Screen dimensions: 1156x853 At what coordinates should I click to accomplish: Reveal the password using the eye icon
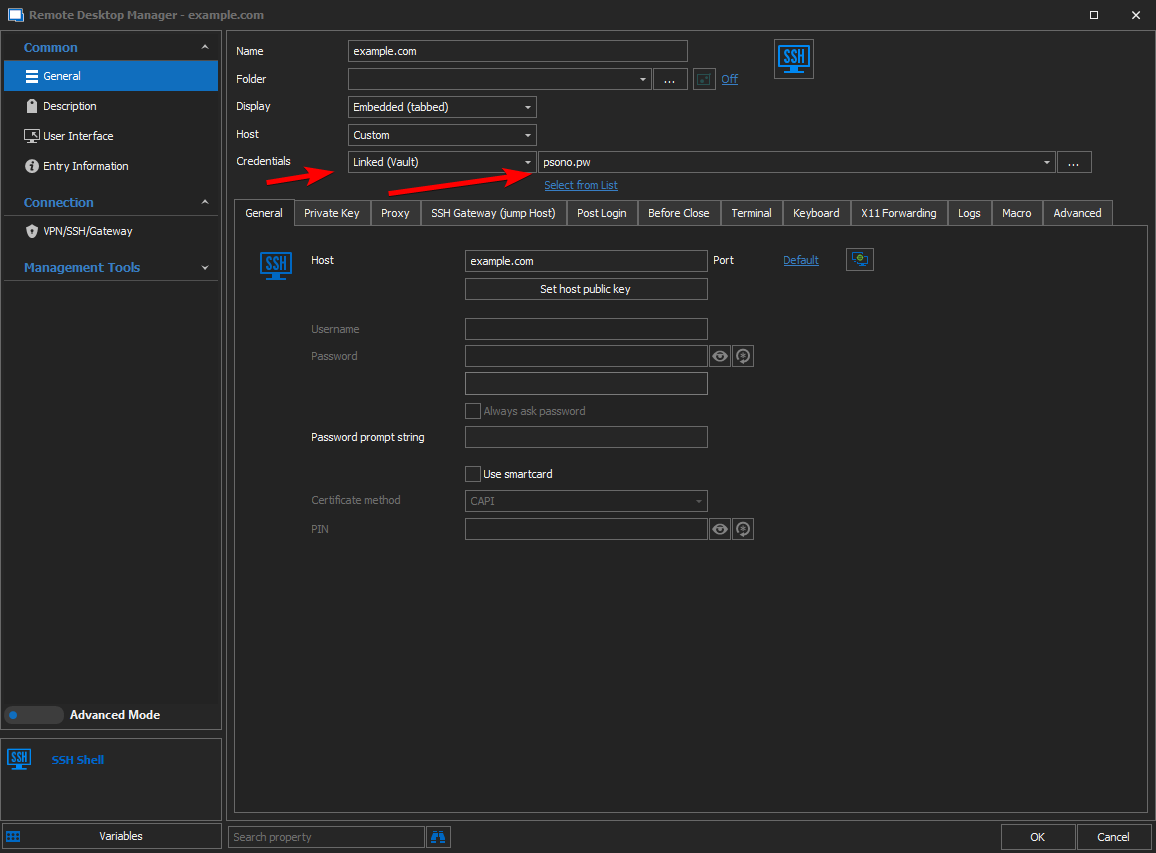(x=719, y=355)
